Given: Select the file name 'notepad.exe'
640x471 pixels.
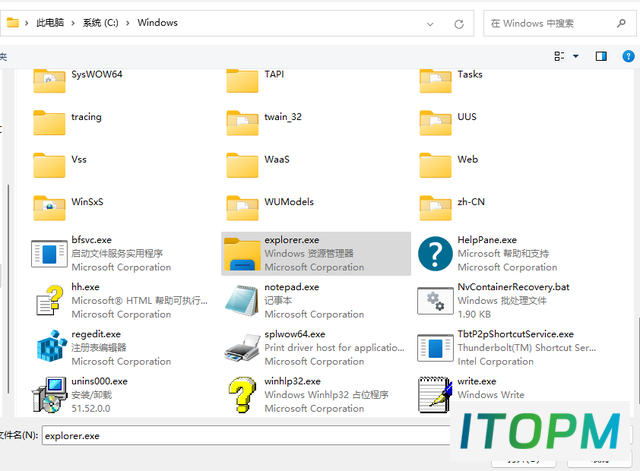Looking at the screenshot, I should [x=292, y=287].
